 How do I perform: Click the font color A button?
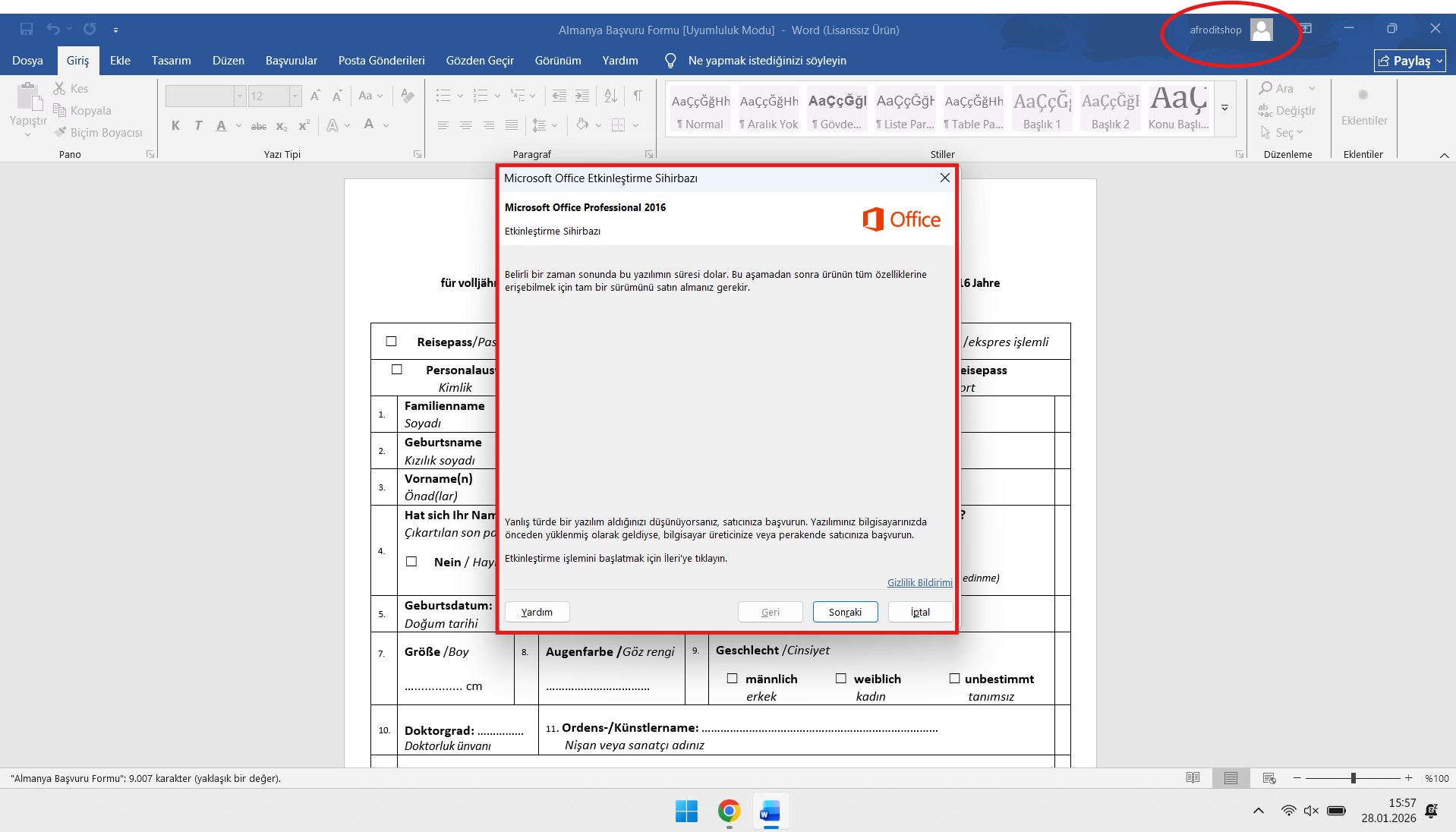point(369,124)
